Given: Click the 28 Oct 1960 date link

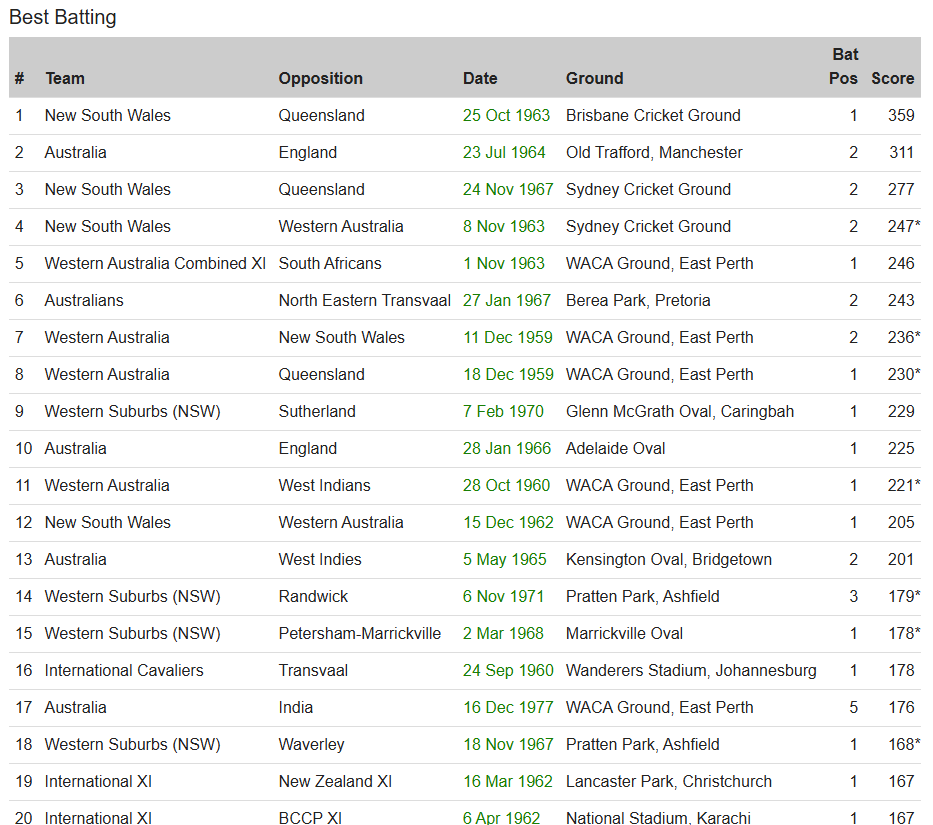Looking at the screenshot, I should point(506,485).
